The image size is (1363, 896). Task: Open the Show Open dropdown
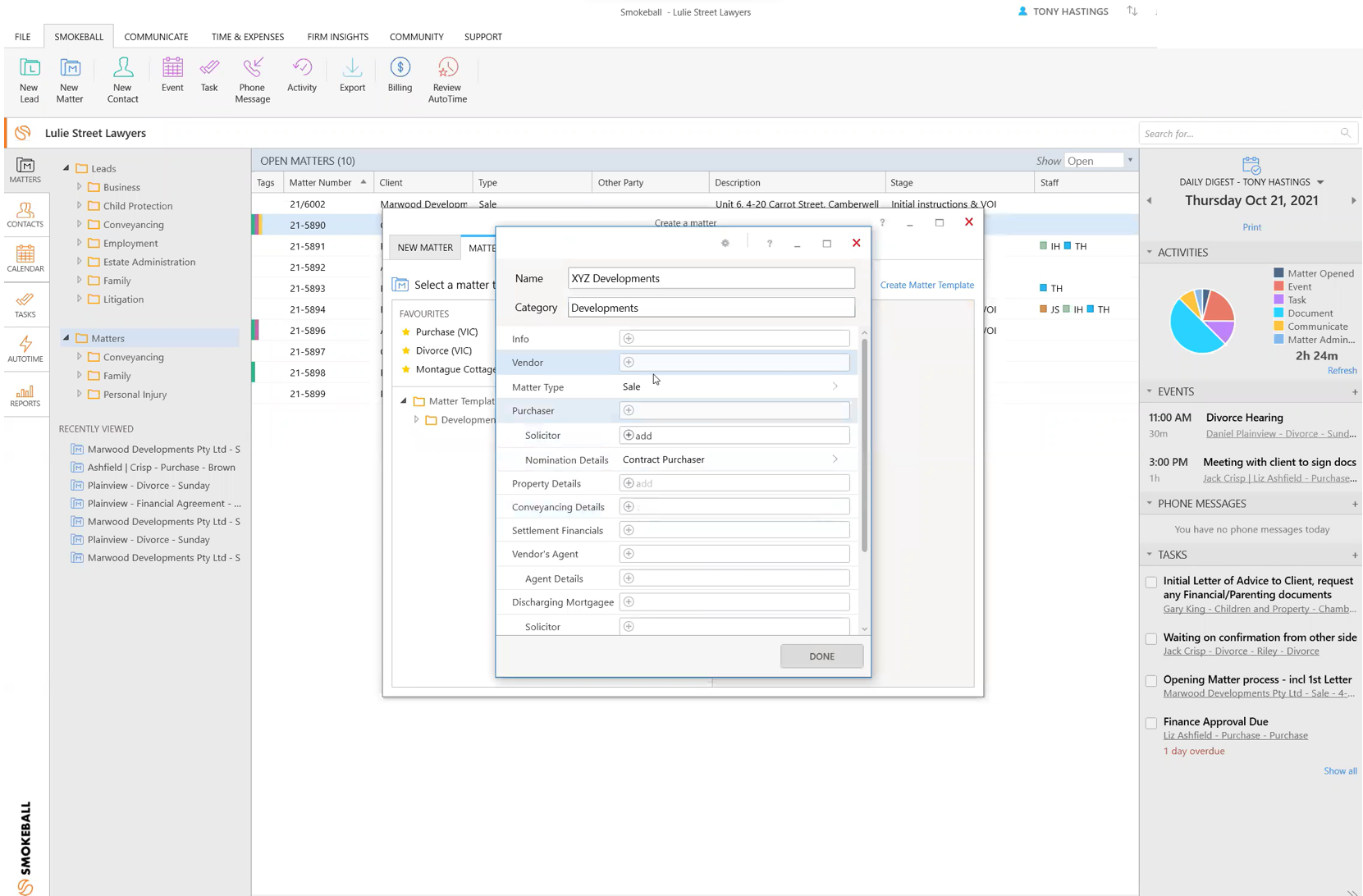1130,161
